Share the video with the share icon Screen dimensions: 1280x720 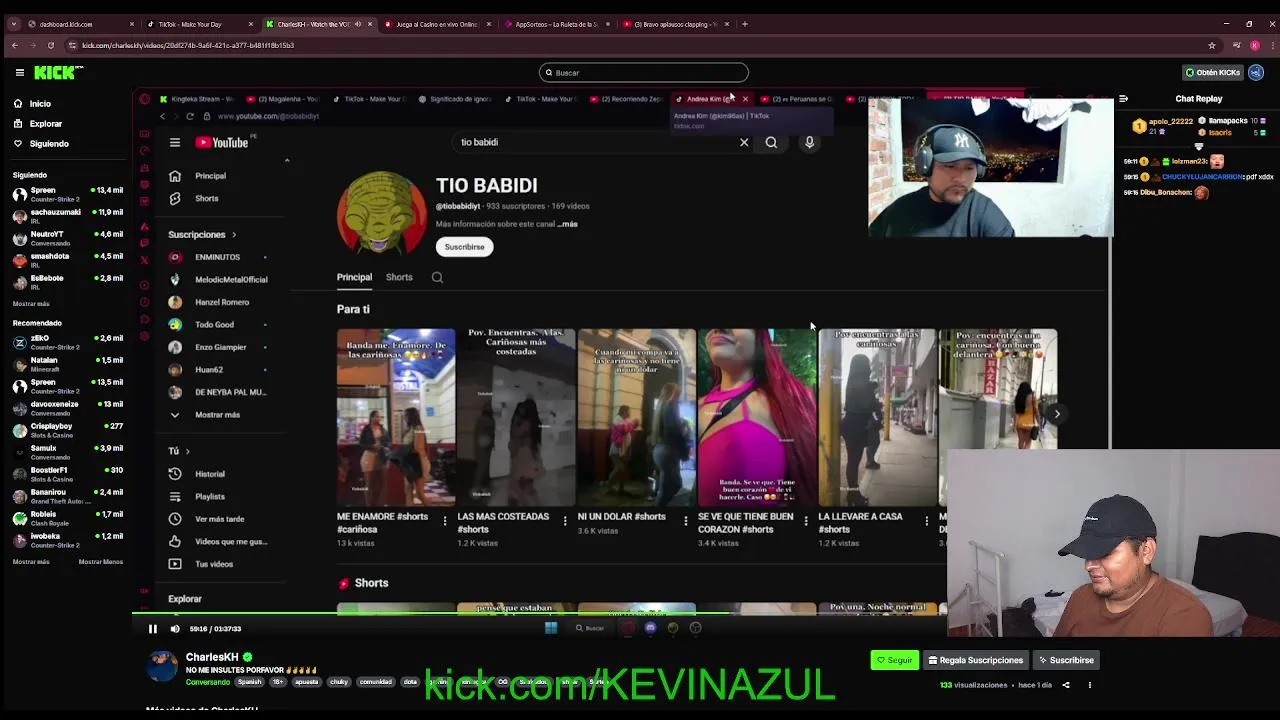pyautogui.click(x=1066, y=685)
